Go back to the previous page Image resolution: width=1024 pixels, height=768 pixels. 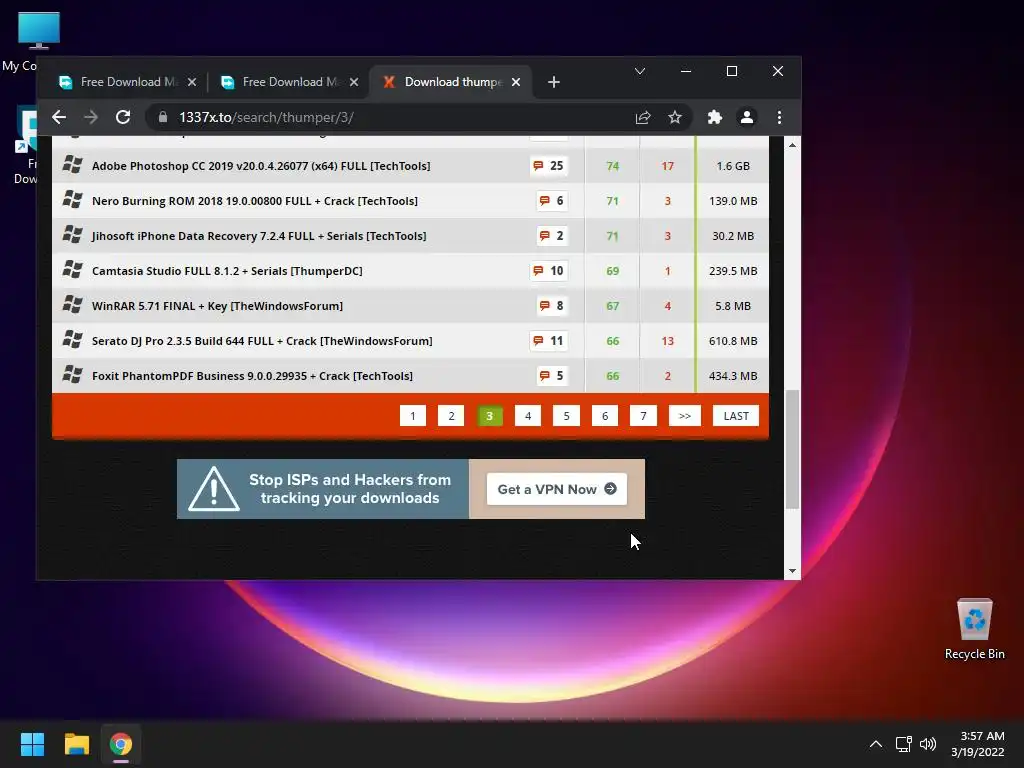pos(59,118)
